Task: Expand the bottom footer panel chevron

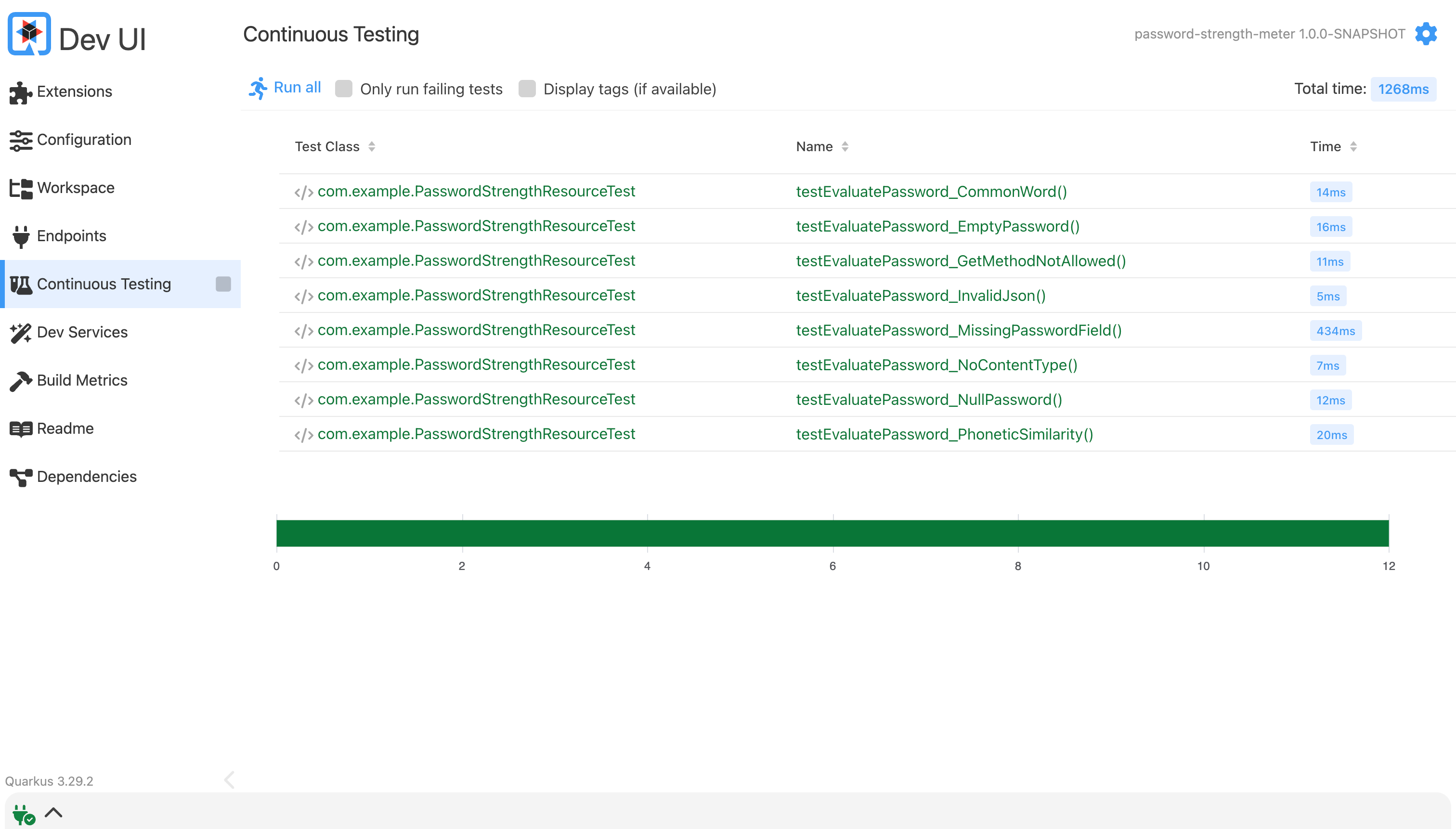Action: coord(53,813)
